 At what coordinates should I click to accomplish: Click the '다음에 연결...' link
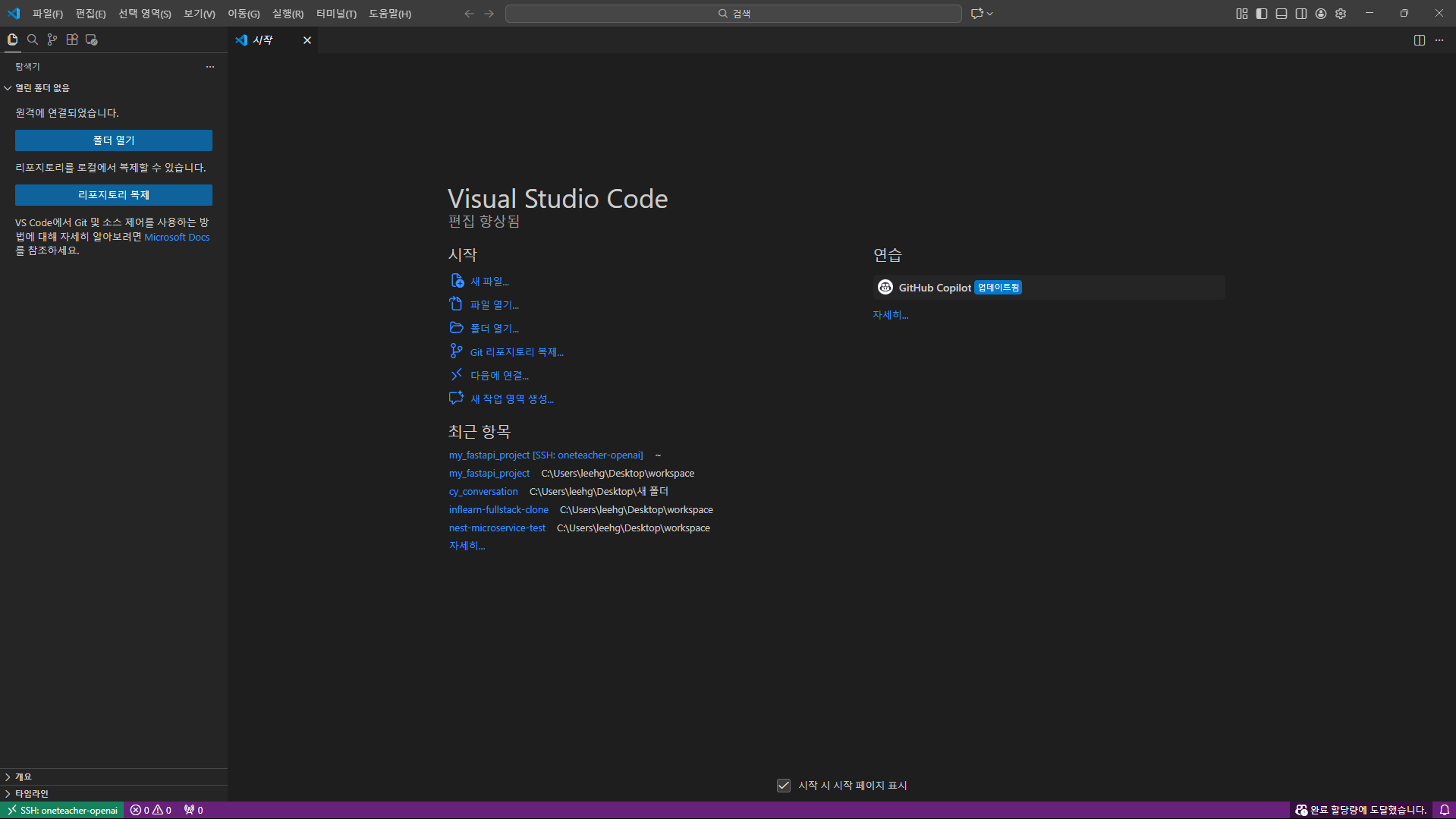[499, 376]
